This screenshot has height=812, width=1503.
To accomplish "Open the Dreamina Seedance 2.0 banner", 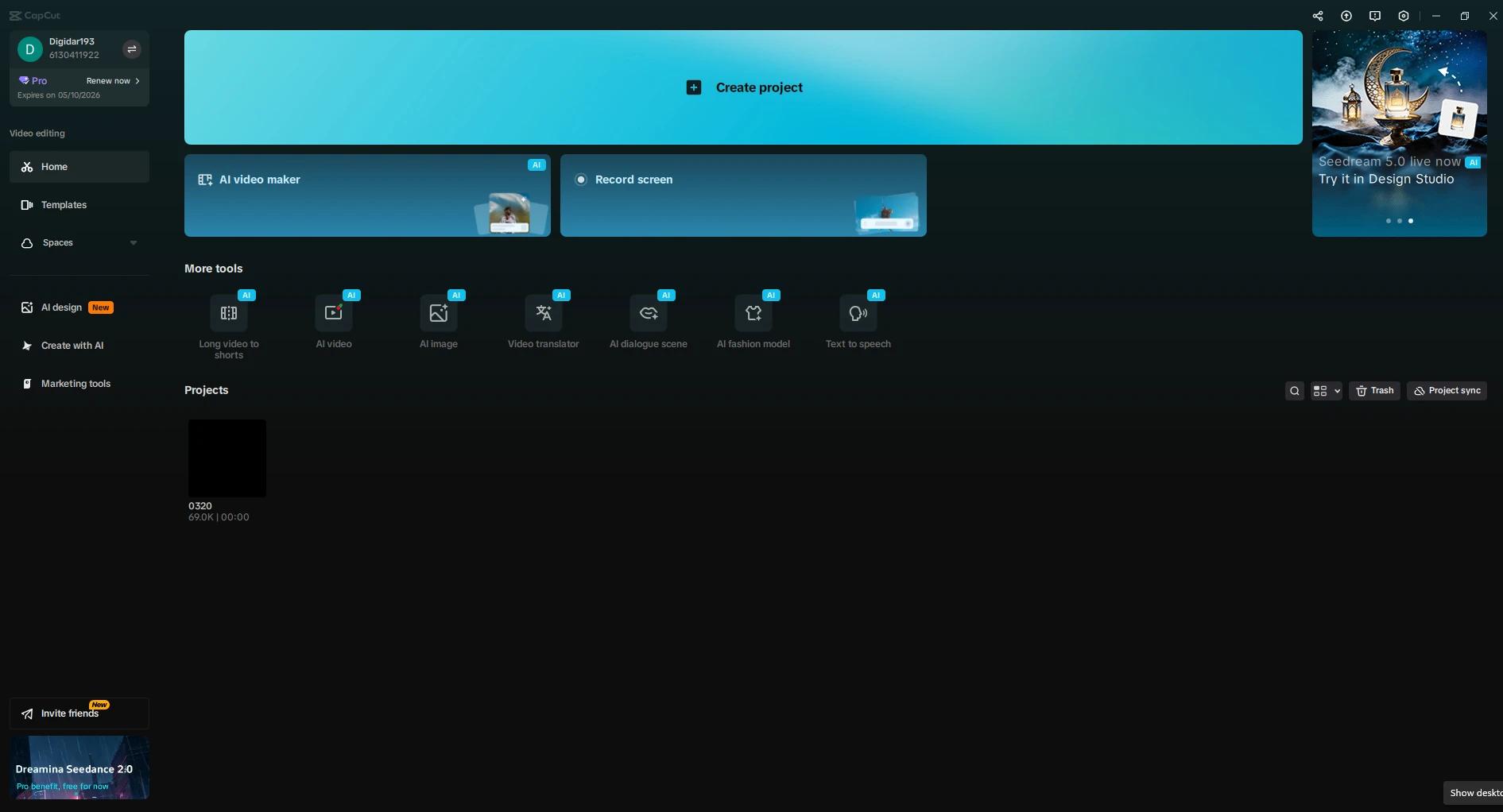I will tap(79, 768).
